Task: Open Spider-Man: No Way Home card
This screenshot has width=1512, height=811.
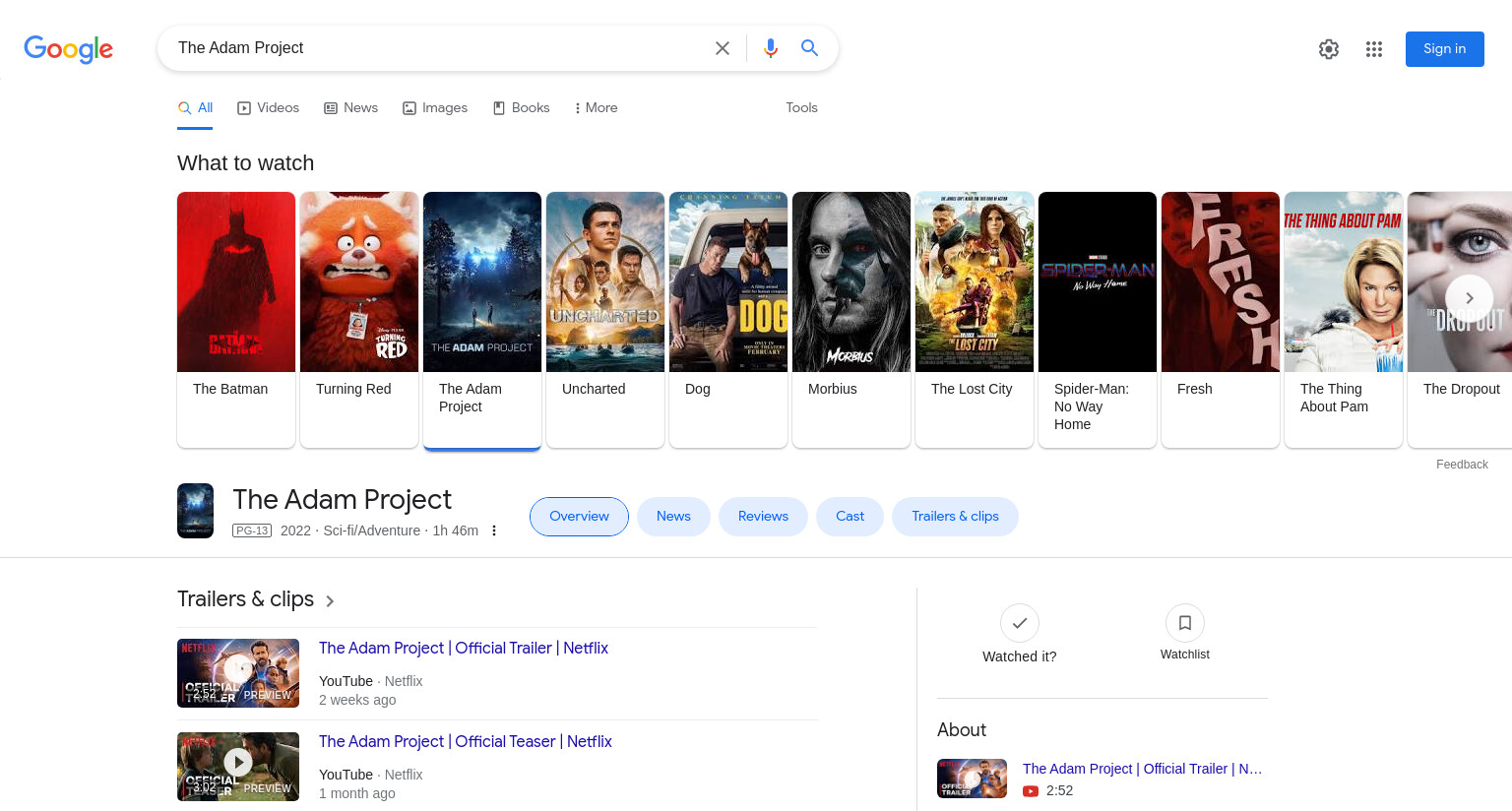Action: (1098, 320)
